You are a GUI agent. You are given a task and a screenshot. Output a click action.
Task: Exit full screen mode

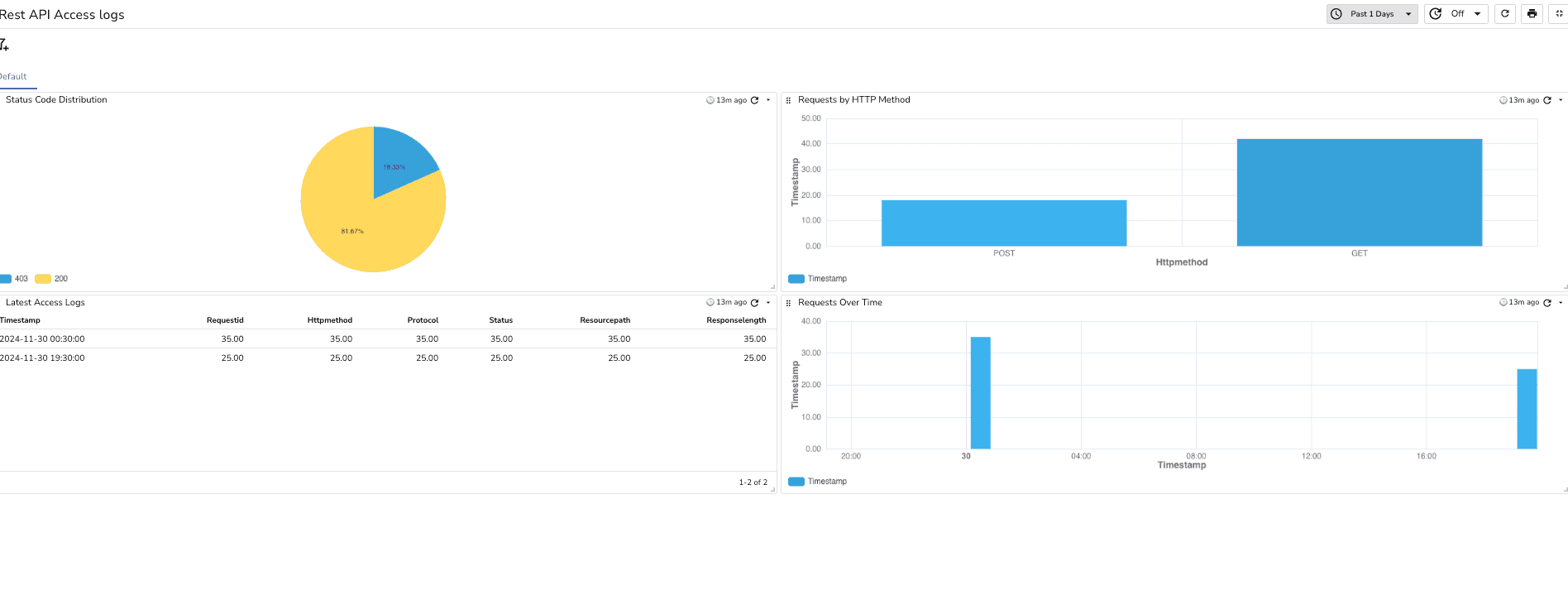pos(1559,14)
